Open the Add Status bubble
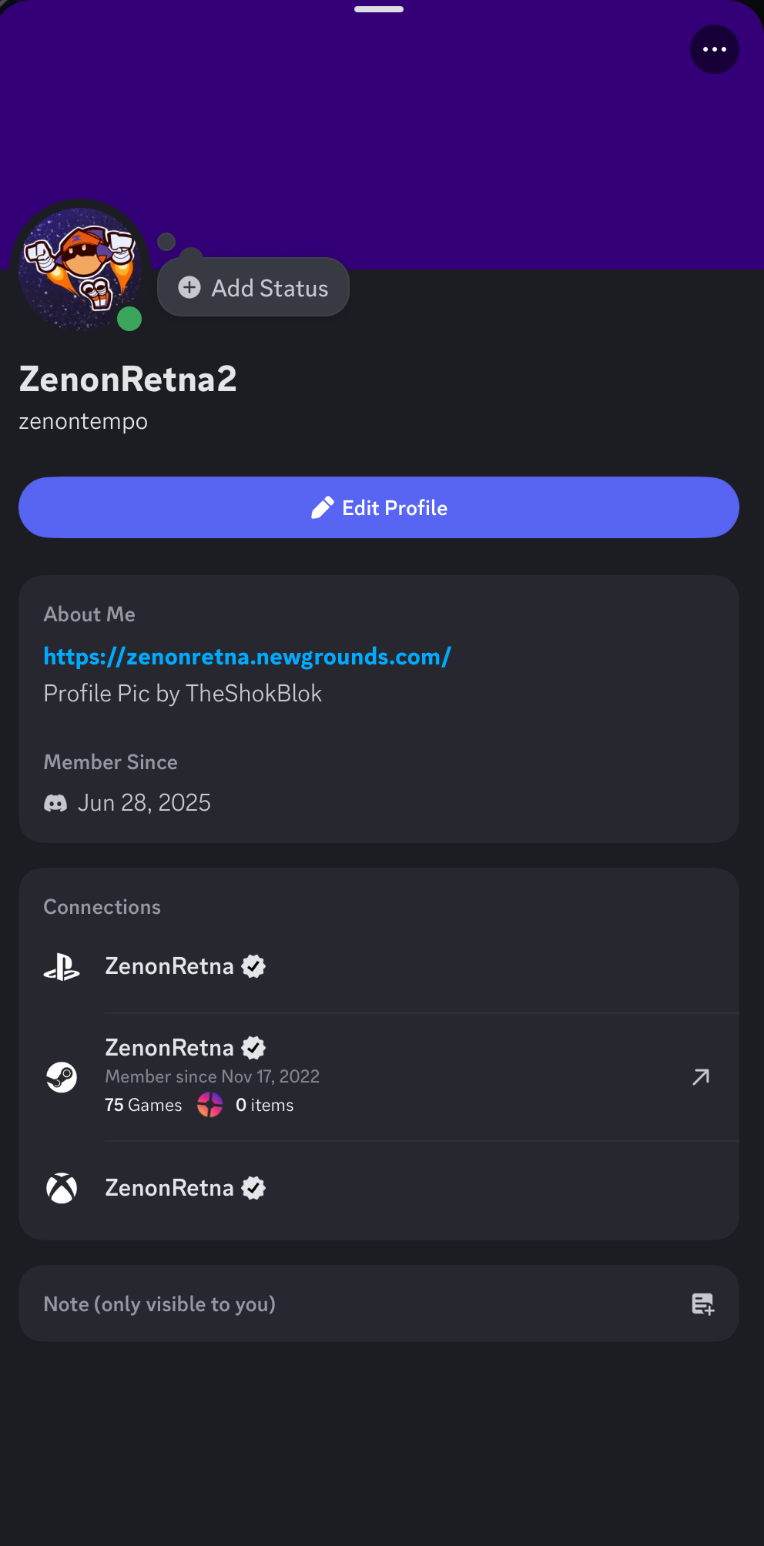This screenshot has height=1546, width=764. [x=253, y=288]
